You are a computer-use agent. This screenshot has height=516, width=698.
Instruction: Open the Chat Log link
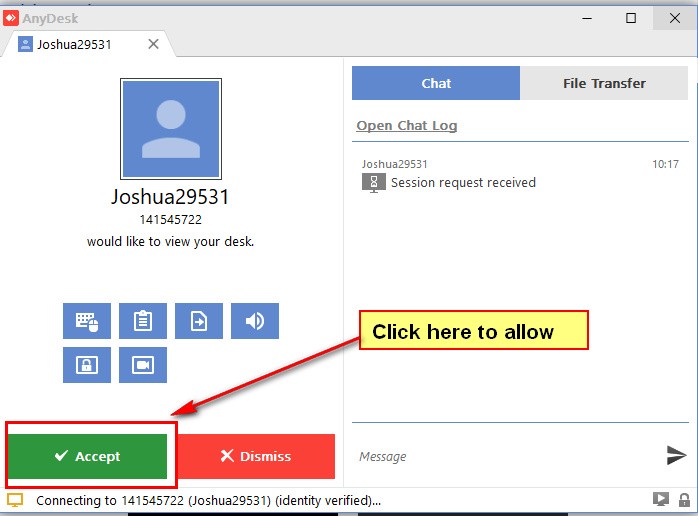[407, 126]
